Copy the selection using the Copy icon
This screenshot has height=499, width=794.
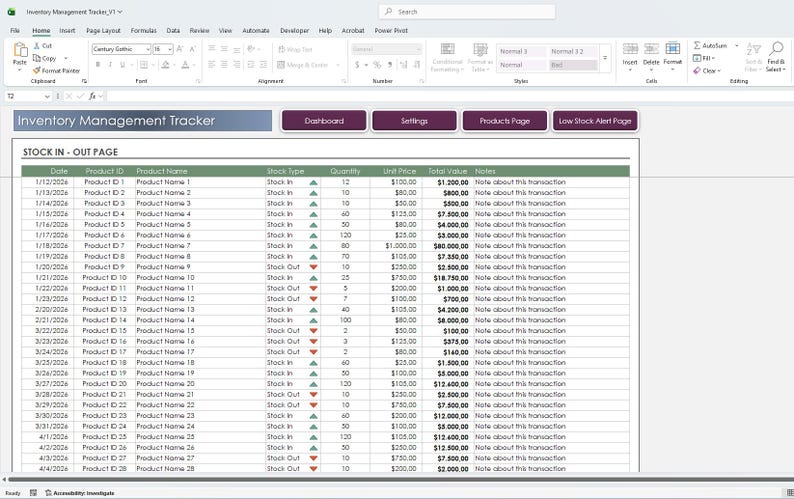coord(36,58)
